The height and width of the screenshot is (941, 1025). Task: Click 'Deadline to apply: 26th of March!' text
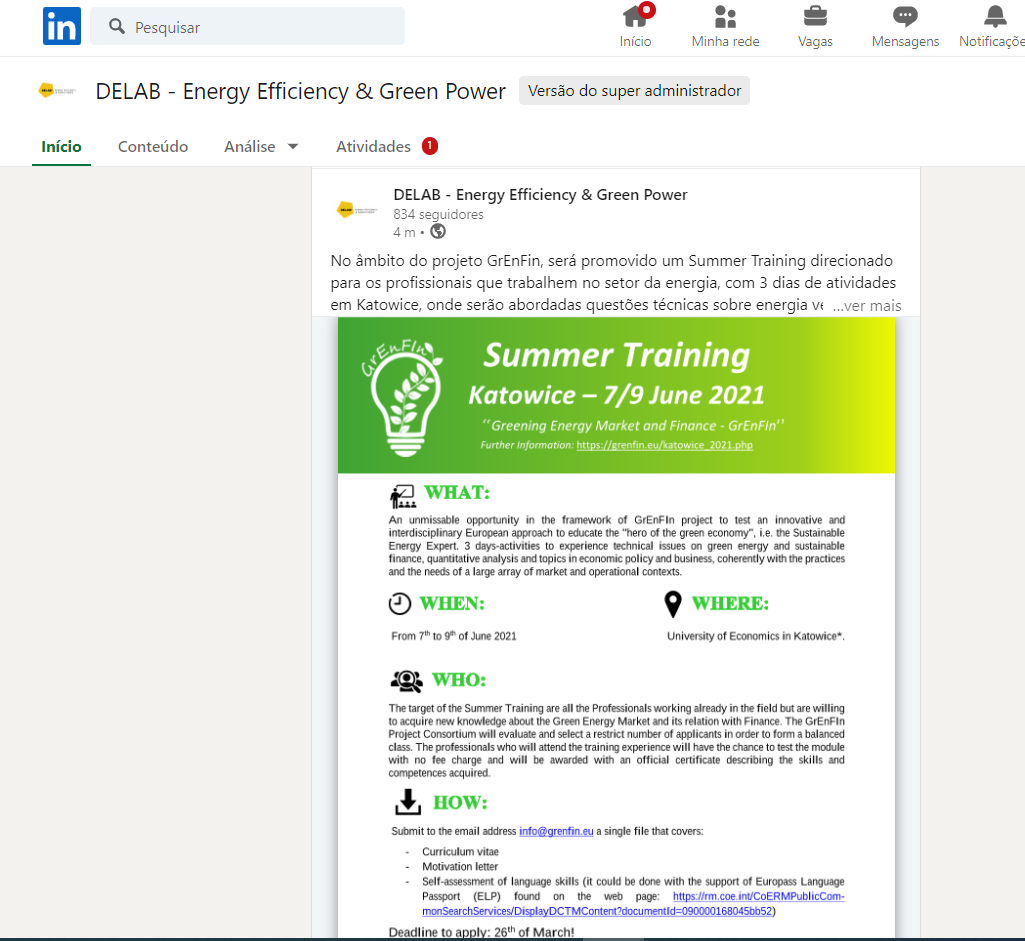tap(481, 932)
